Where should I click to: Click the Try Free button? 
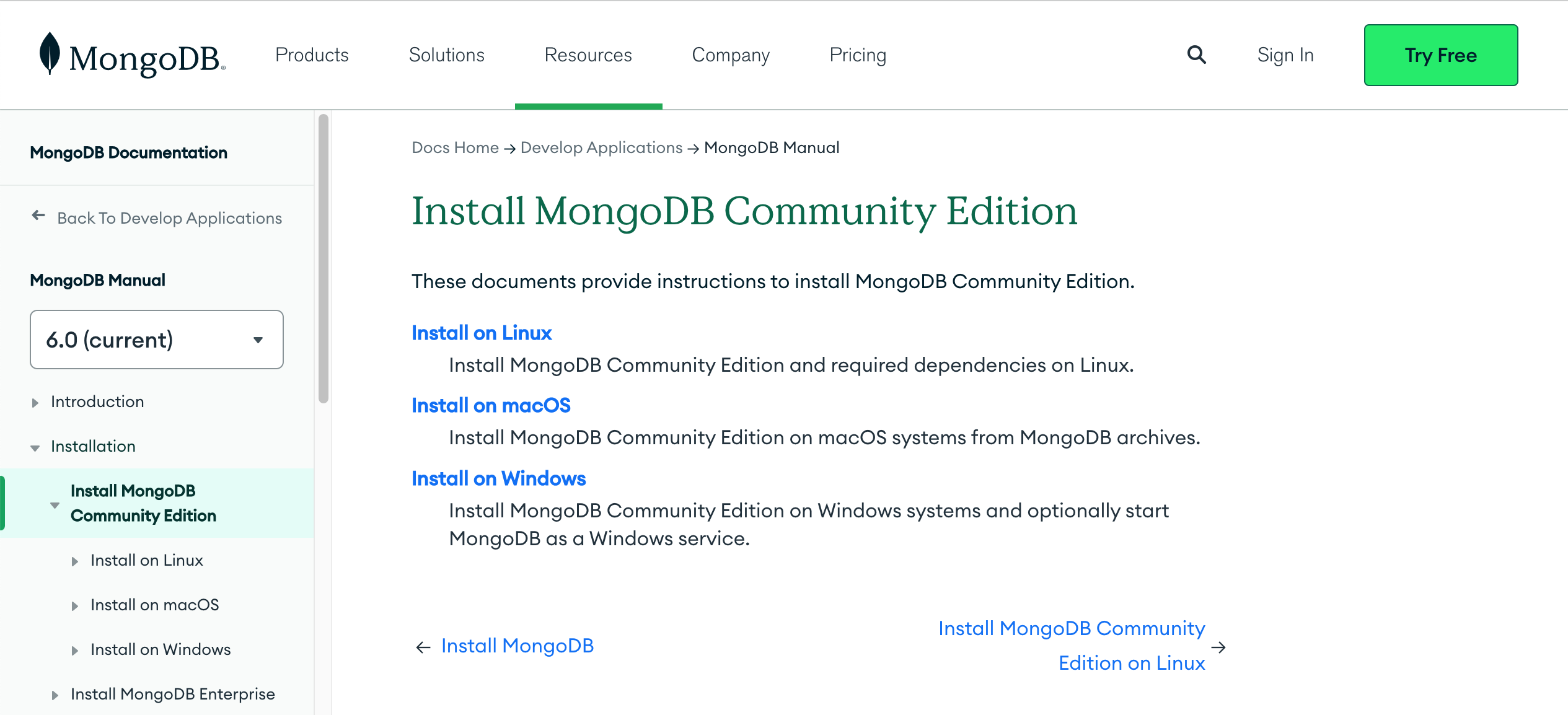[x=1441, y=55]
